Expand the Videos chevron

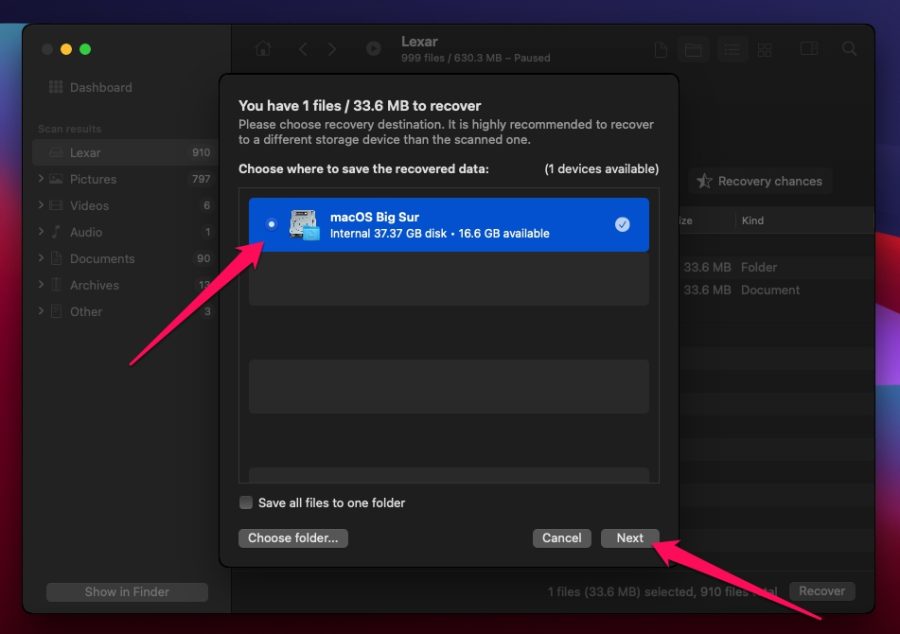point(41,205)
